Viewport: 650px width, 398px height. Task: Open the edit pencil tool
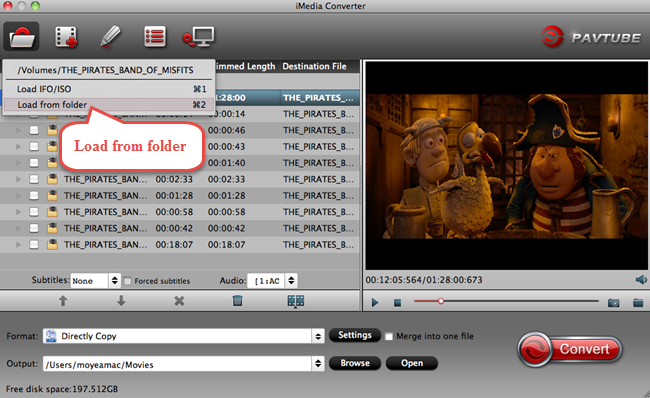click(110, 36)
